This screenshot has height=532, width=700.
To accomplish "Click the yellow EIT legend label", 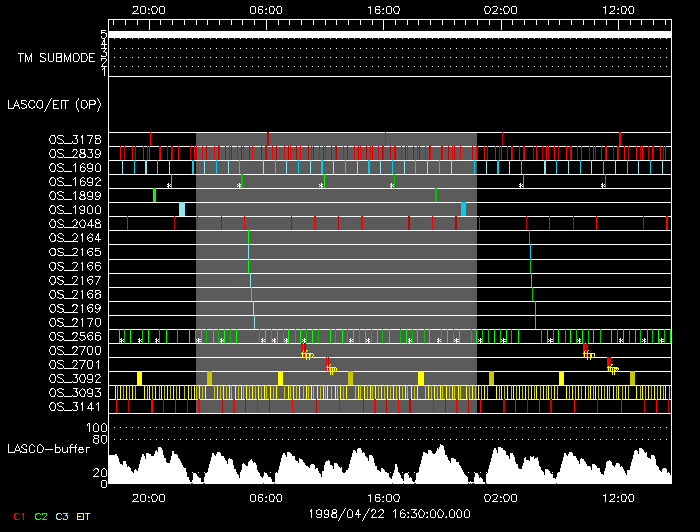I will coord(83,517).
